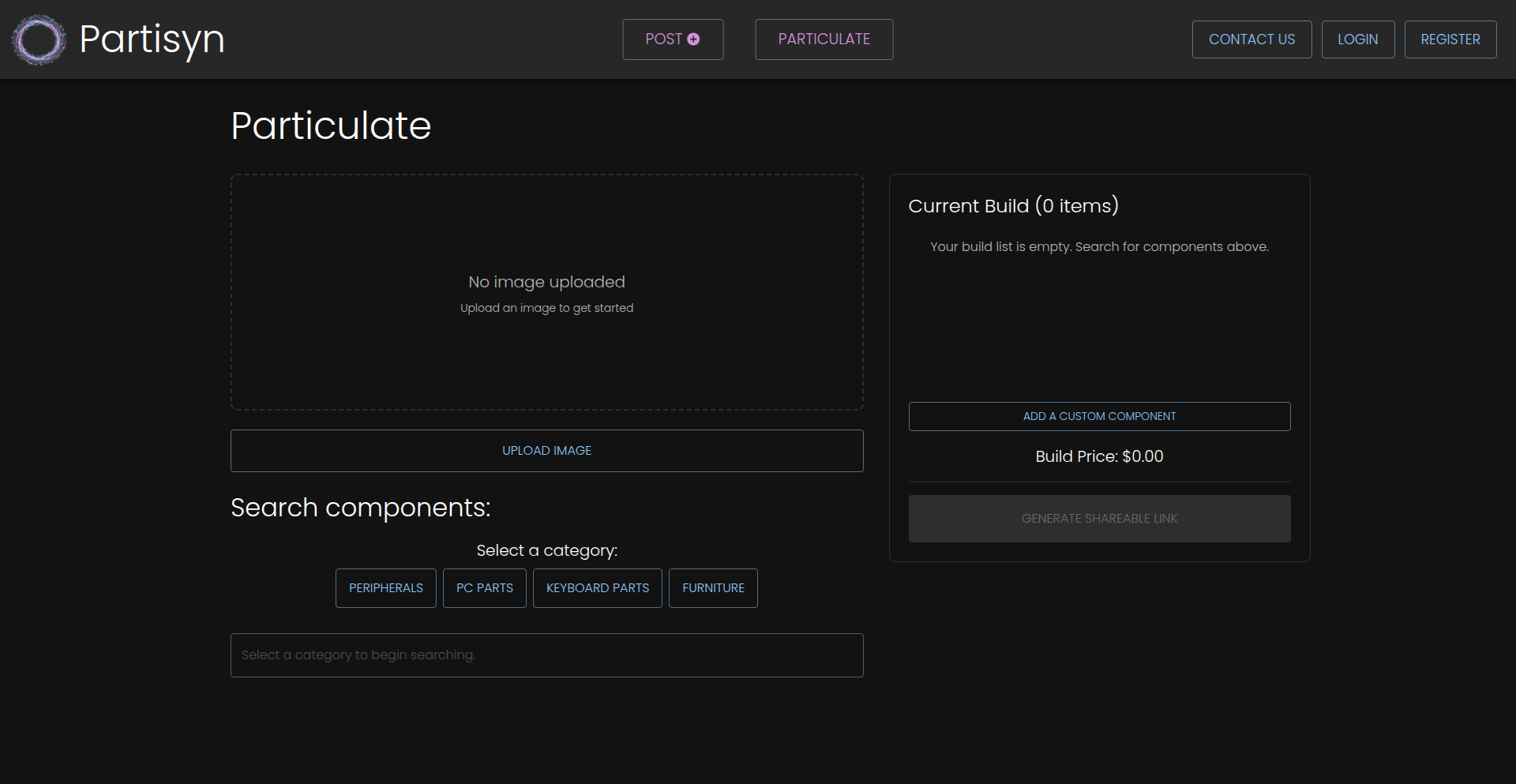The width and height of the screenshot is (1516, 784).
Task: Click the plus icon in the POST button
Action: point(693,39)
